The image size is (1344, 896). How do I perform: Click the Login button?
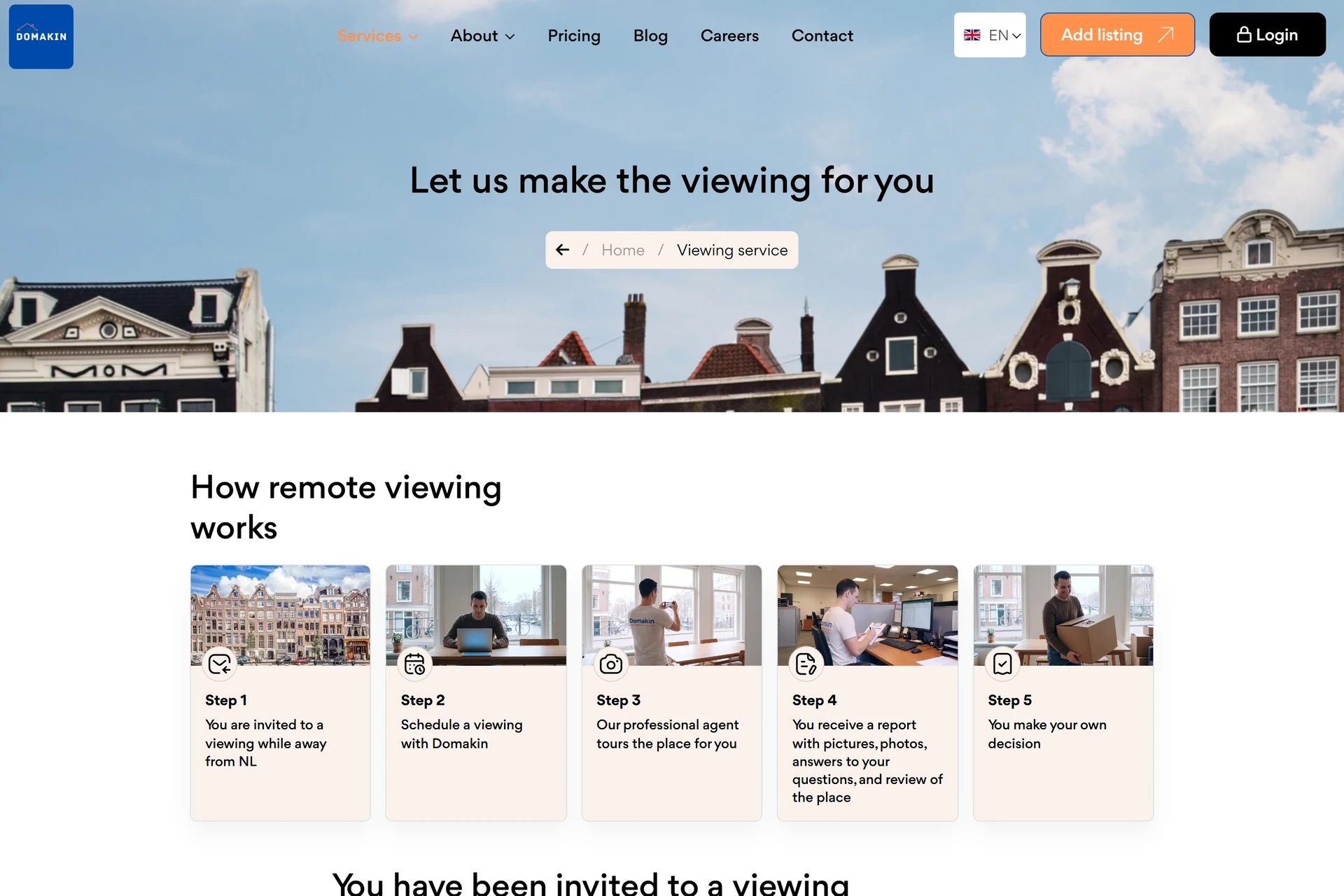[x=1267, y=34]
